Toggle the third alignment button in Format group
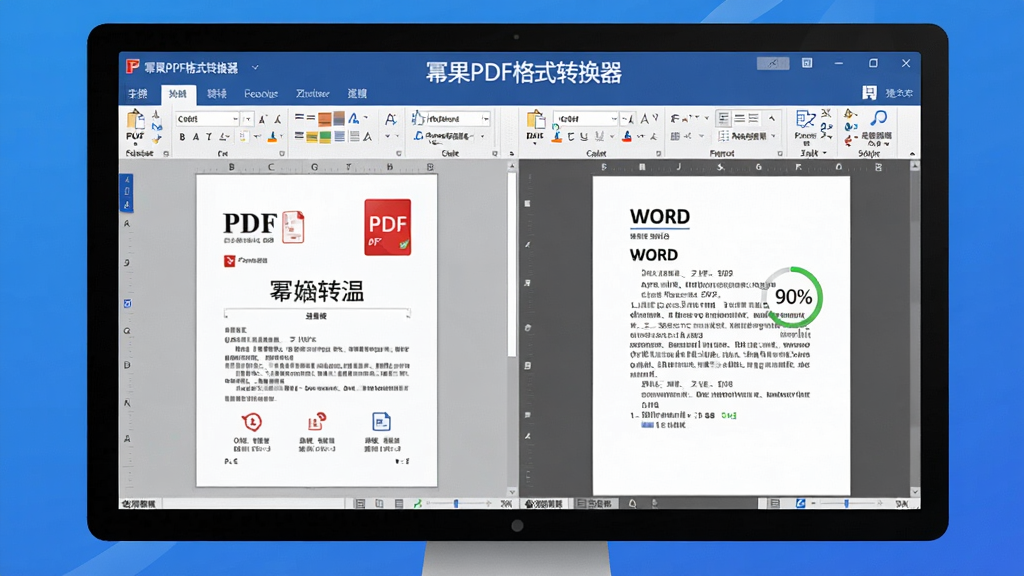This screenshot has width=1024, height=576. [x=754, y=118]
